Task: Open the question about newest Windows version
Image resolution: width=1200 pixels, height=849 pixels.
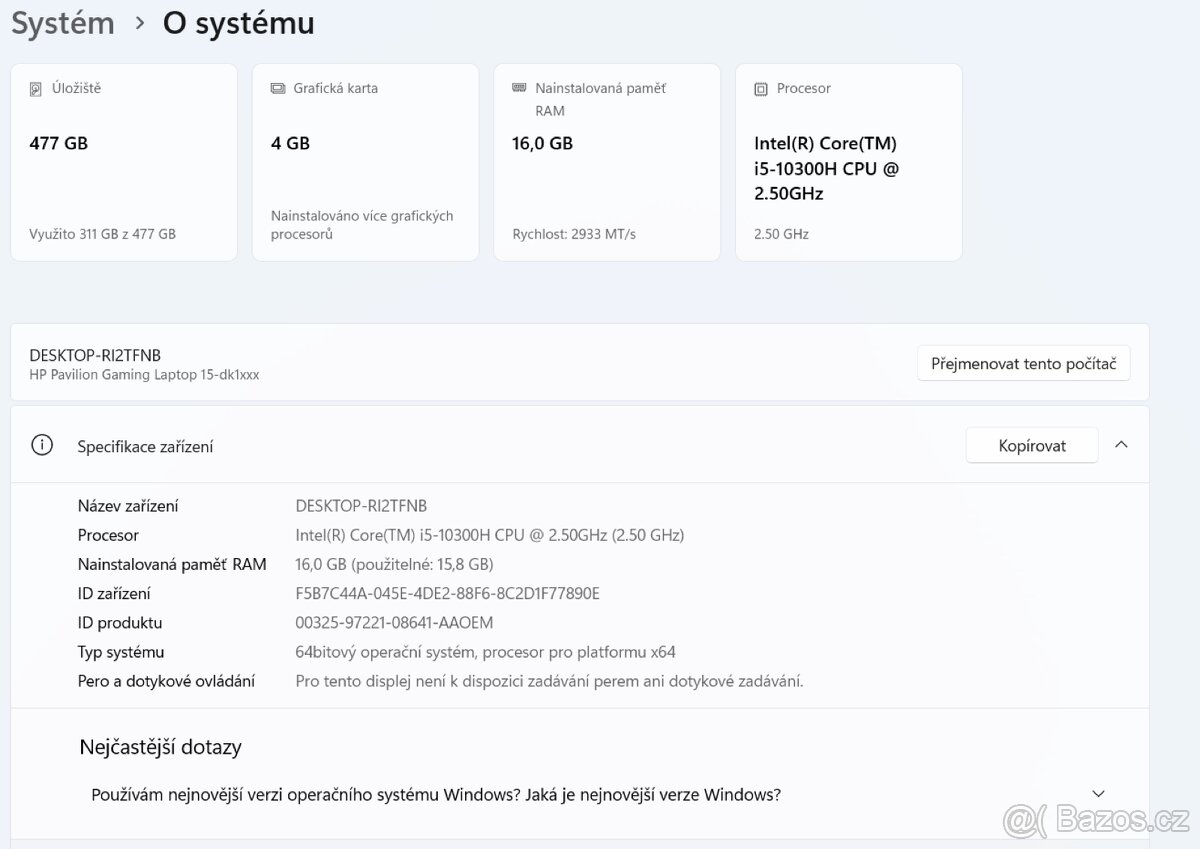Action: coord(436,795)
